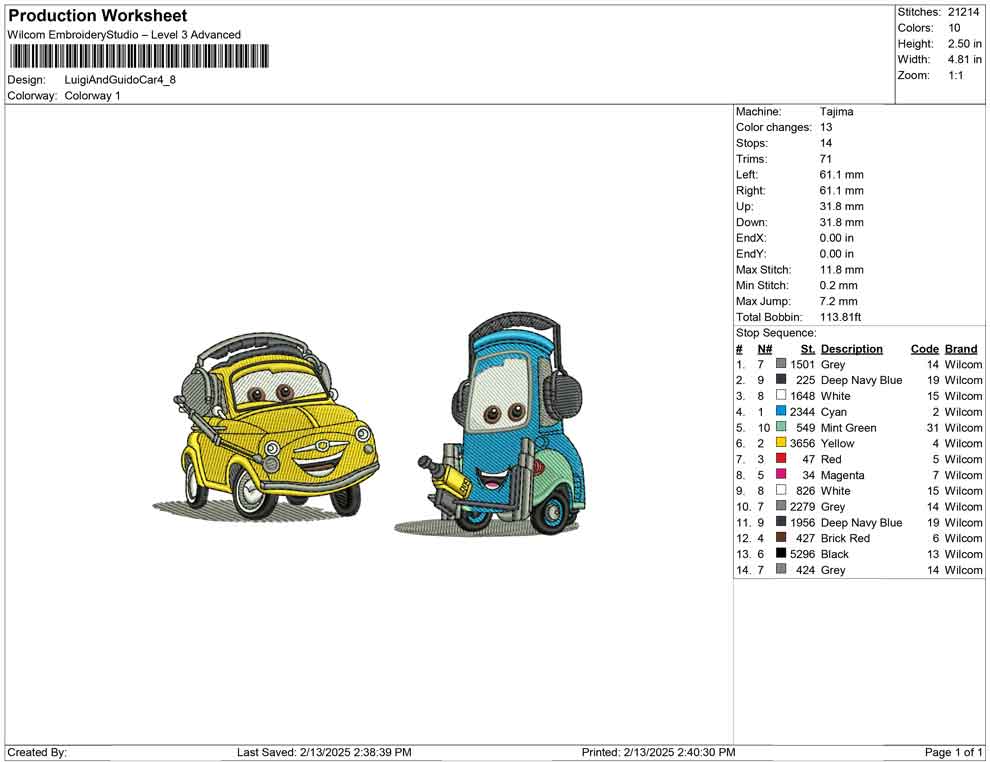This screenshot has width=990, height=762.
Task: Click the 'Cyan' description text
Action: pyautogui.click(x=833, y=412)
